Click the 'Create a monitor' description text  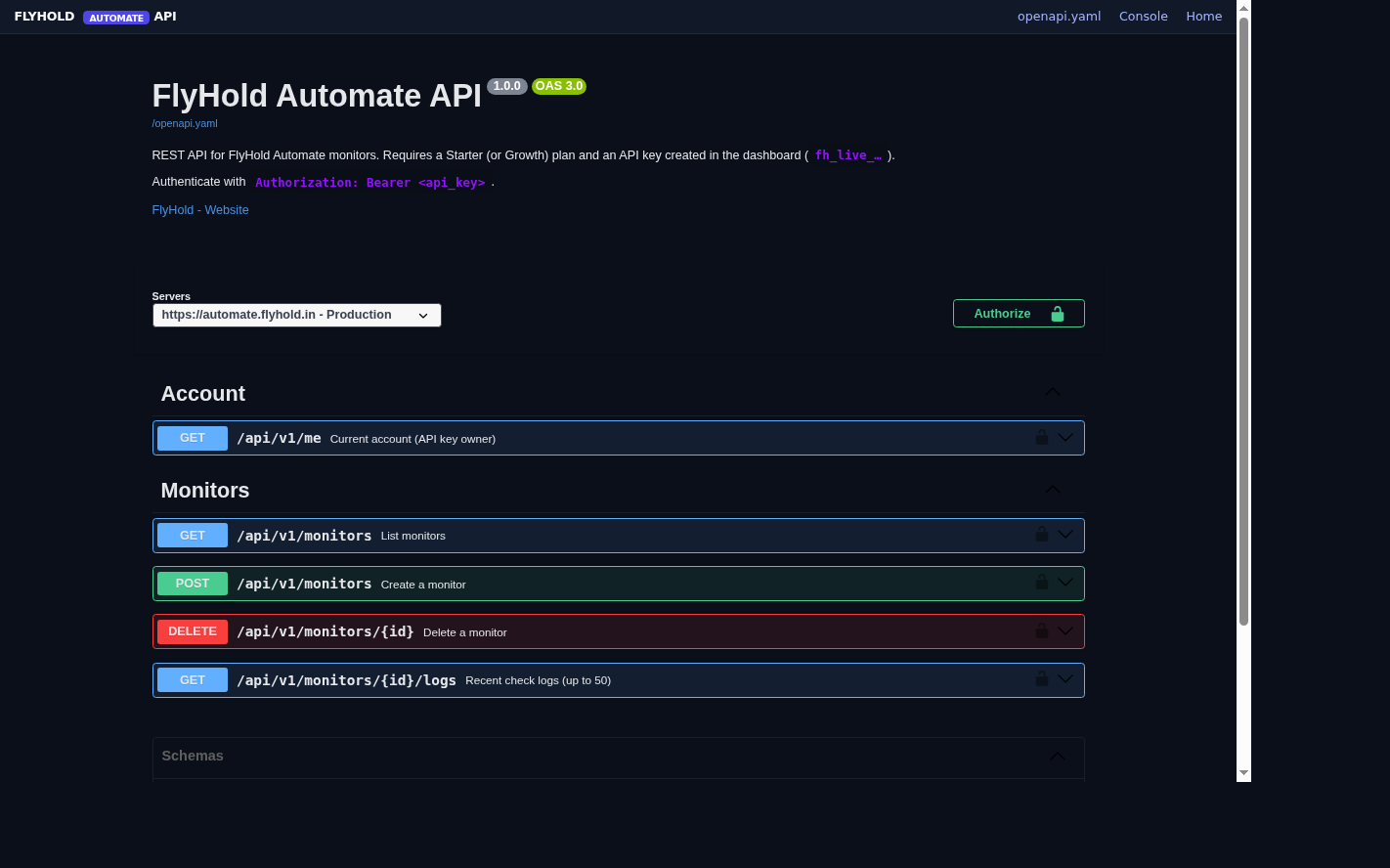(423, 585)
